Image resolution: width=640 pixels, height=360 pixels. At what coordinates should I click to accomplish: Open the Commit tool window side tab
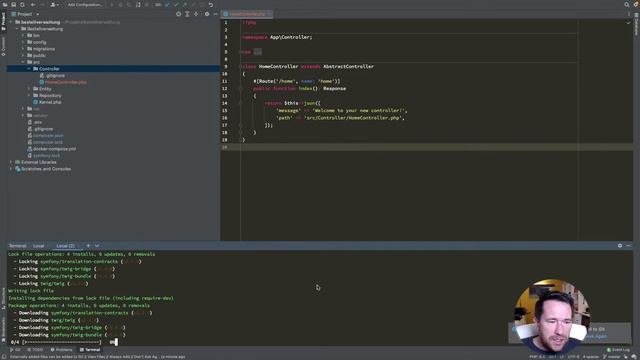pos(3,46)
